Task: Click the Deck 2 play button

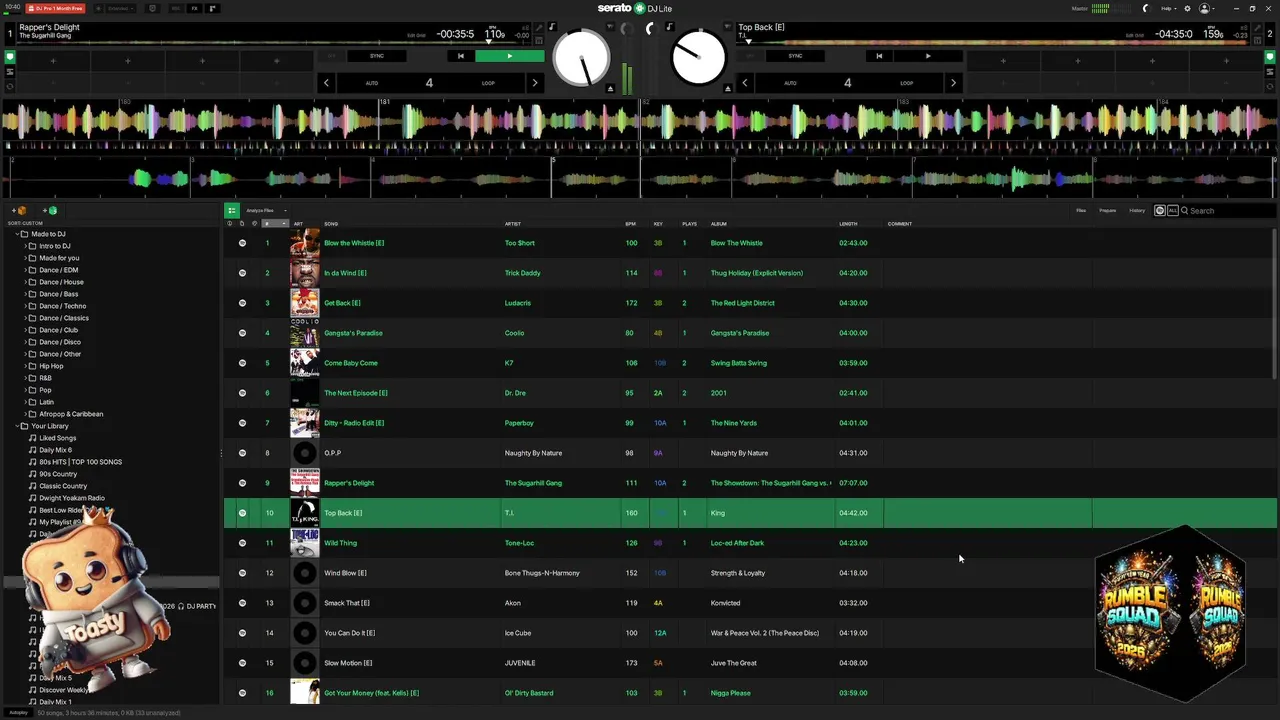Action: pyautogui.click(x=928, y=56)
